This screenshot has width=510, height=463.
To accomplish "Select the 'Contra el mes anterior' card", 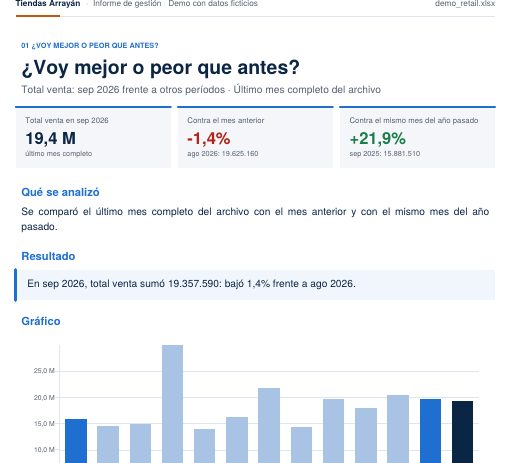I will point(255,137).
